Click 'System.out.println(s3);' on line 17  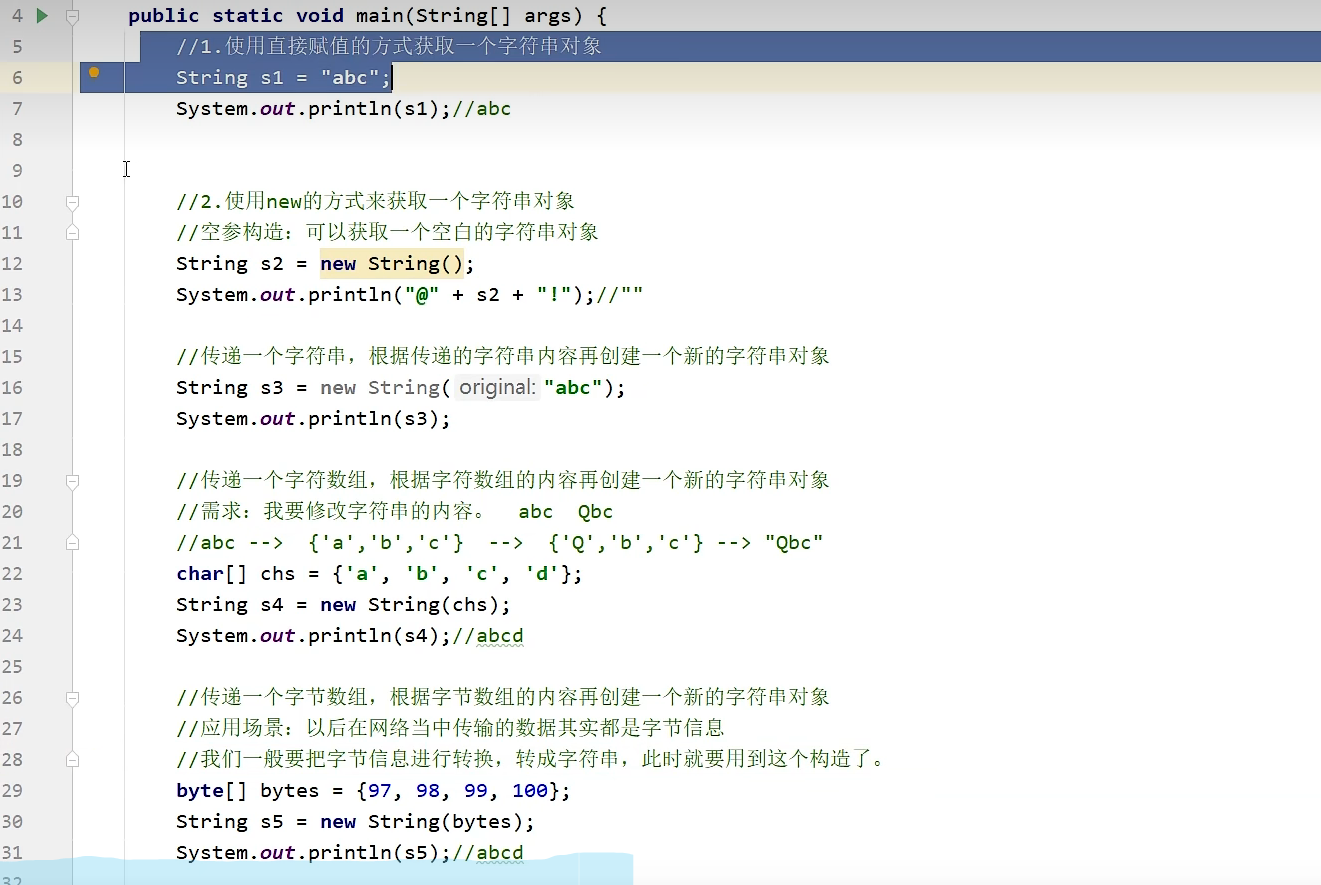(x=314, y=419)
